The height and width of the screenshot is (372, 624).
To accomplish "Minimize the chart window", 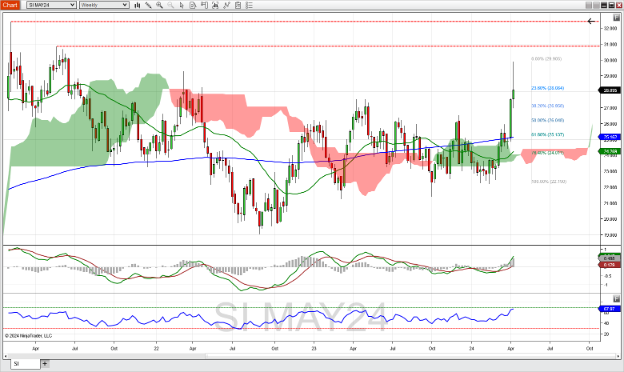I will (x=604, y=5).
